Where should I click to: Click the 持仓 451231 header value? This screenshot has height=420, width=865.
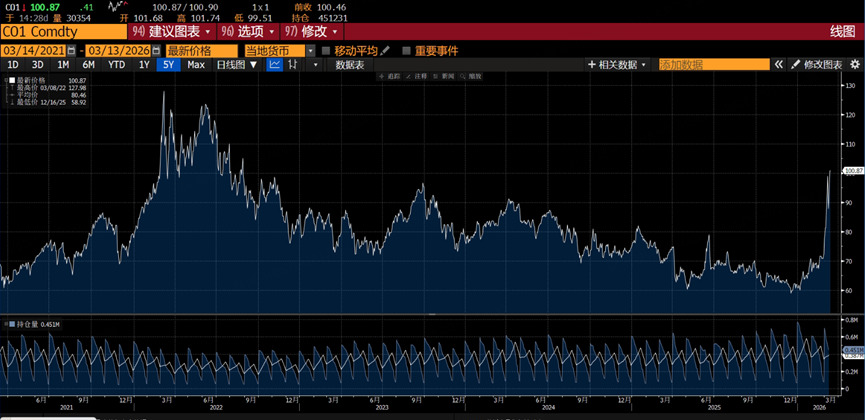(321, 18)
